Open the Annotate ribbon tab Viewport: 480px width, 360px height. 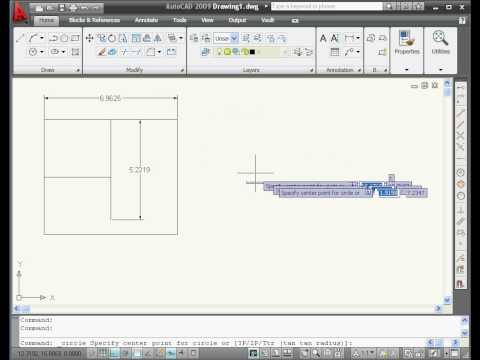coord(146,20)
